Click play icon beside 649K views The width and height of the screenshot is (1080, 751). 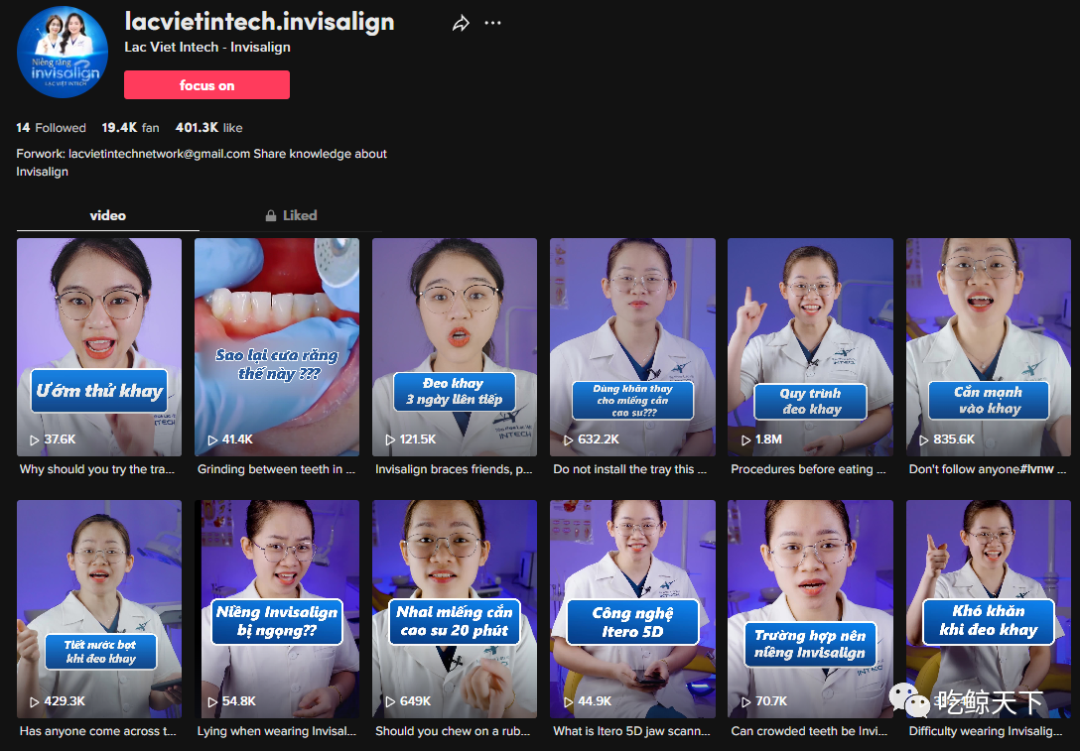point(390,701)
